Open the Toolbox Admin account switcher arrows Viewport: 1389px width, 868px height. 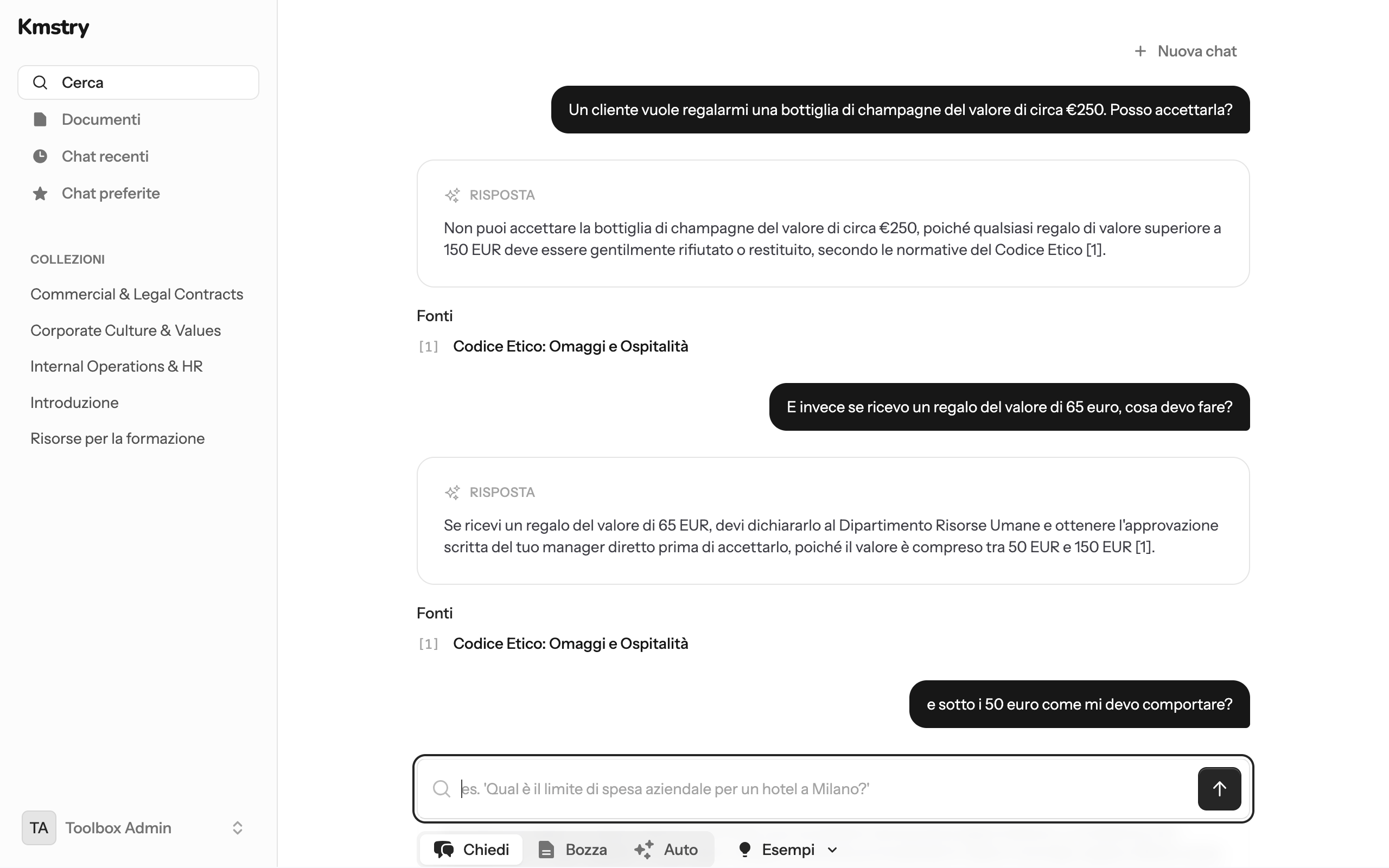pos(237,828)
